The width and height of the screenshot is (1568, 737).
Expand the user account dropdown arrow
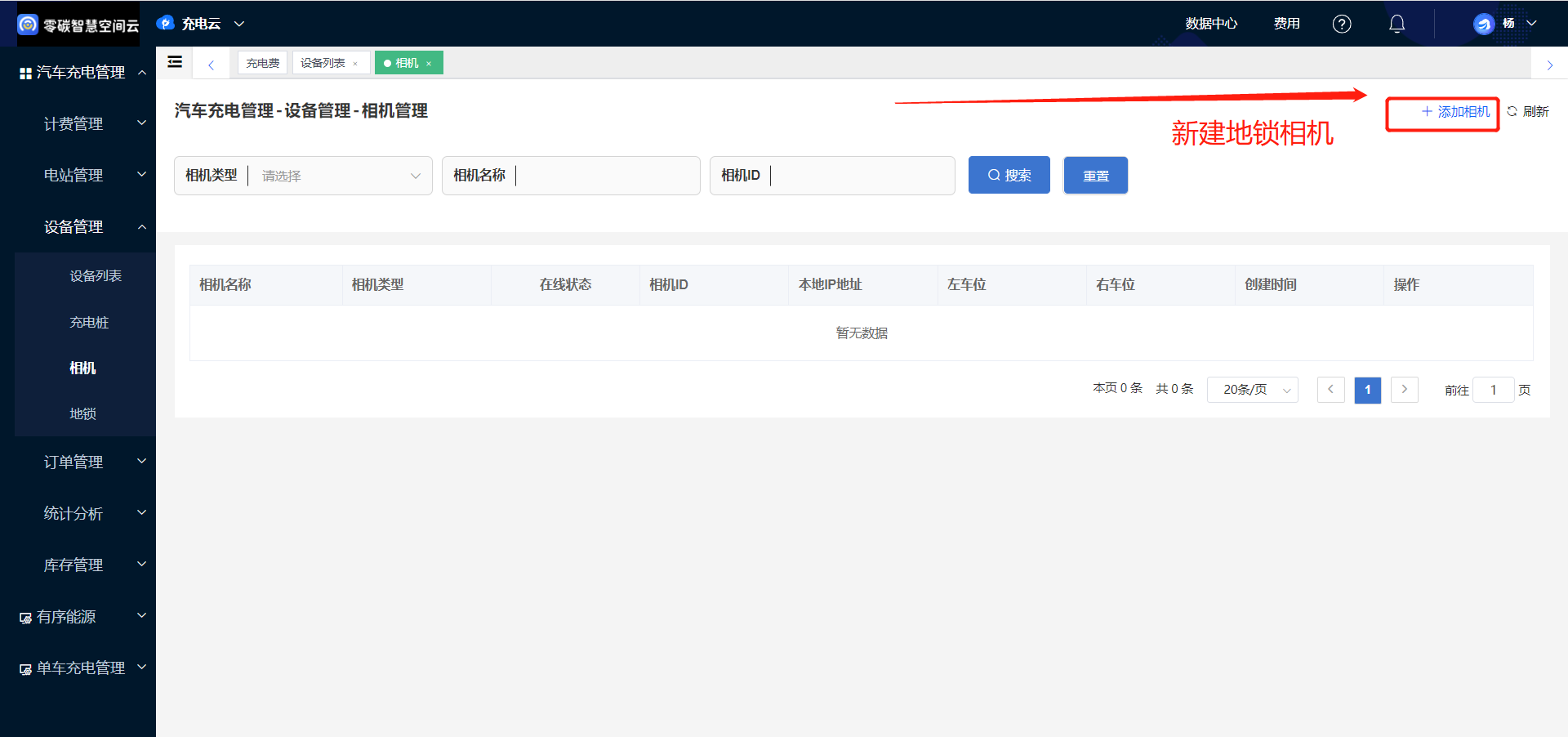click(1531, 24)
